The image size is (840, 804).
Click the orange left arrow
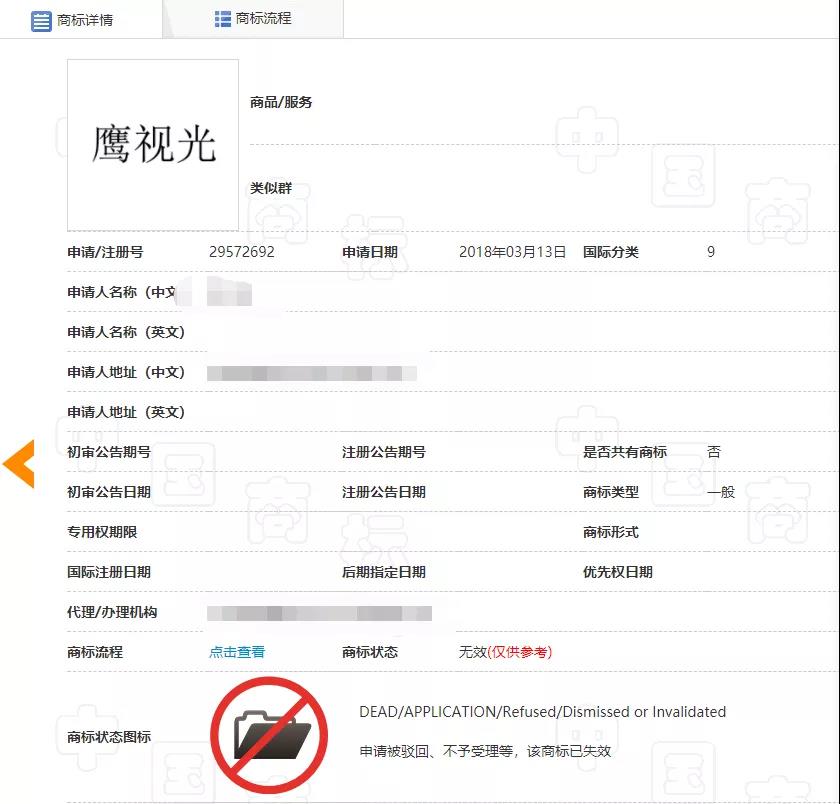click(19, 464)
